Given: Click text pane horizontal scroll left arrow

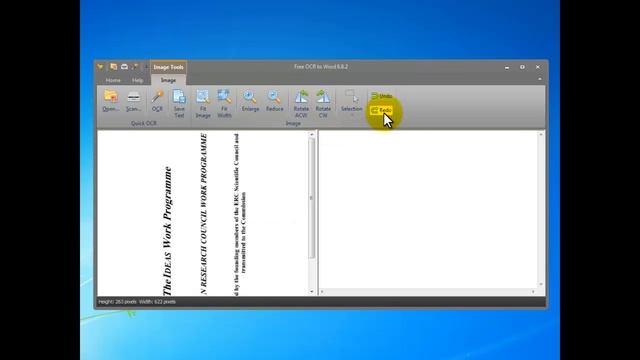Looking at the screenshot, I should point(322,291).
